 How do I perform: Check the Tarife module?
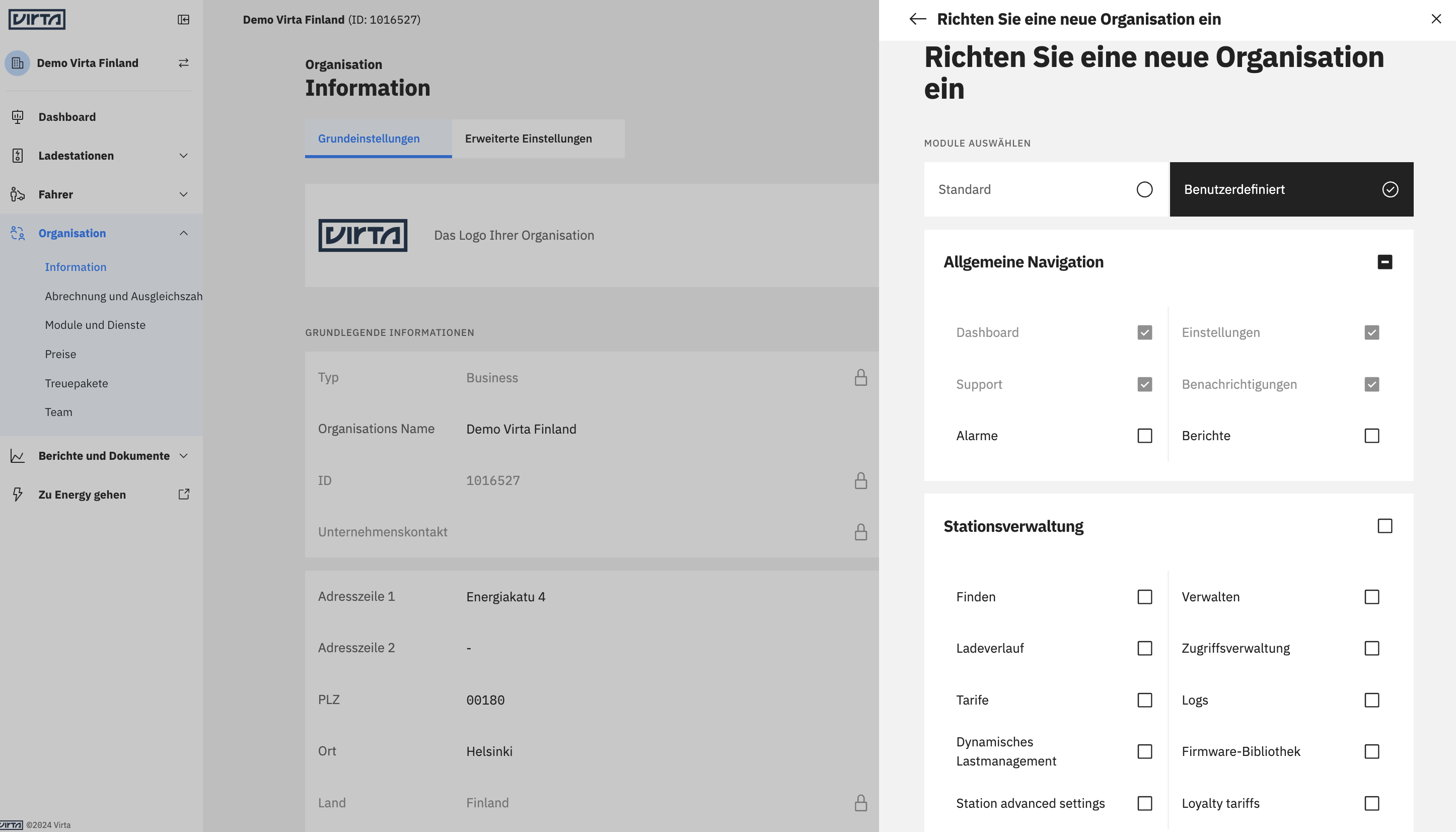1145,701
